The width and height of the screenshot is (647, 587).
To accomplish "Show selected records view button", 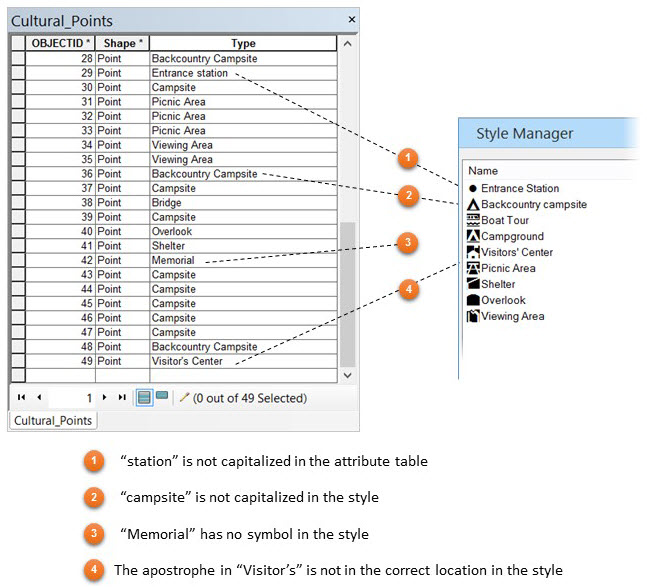I will (x=162, y=396).
